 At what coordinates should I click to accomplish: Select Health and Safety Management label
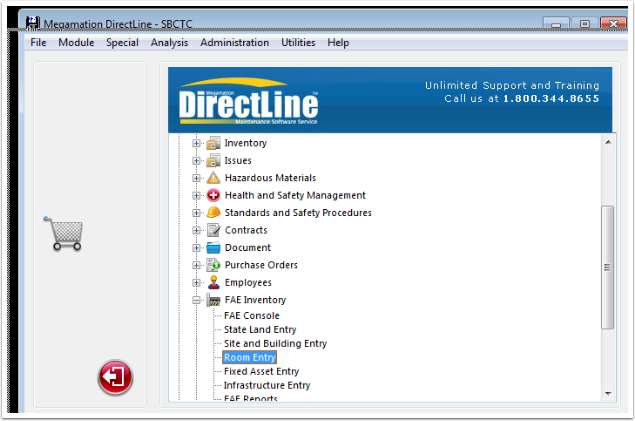(x=295, y=195)
